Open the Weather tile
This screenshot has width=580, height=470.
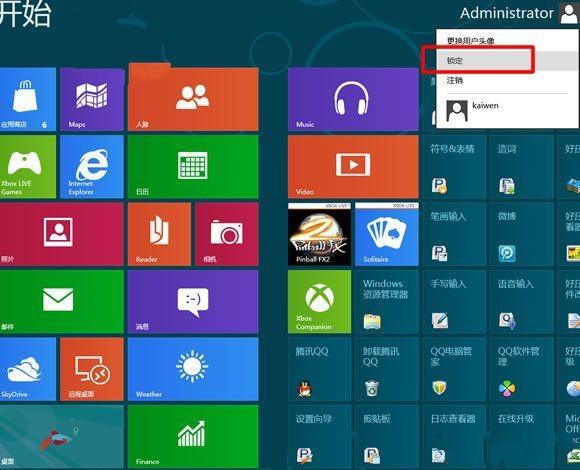[x=193, y=369]
